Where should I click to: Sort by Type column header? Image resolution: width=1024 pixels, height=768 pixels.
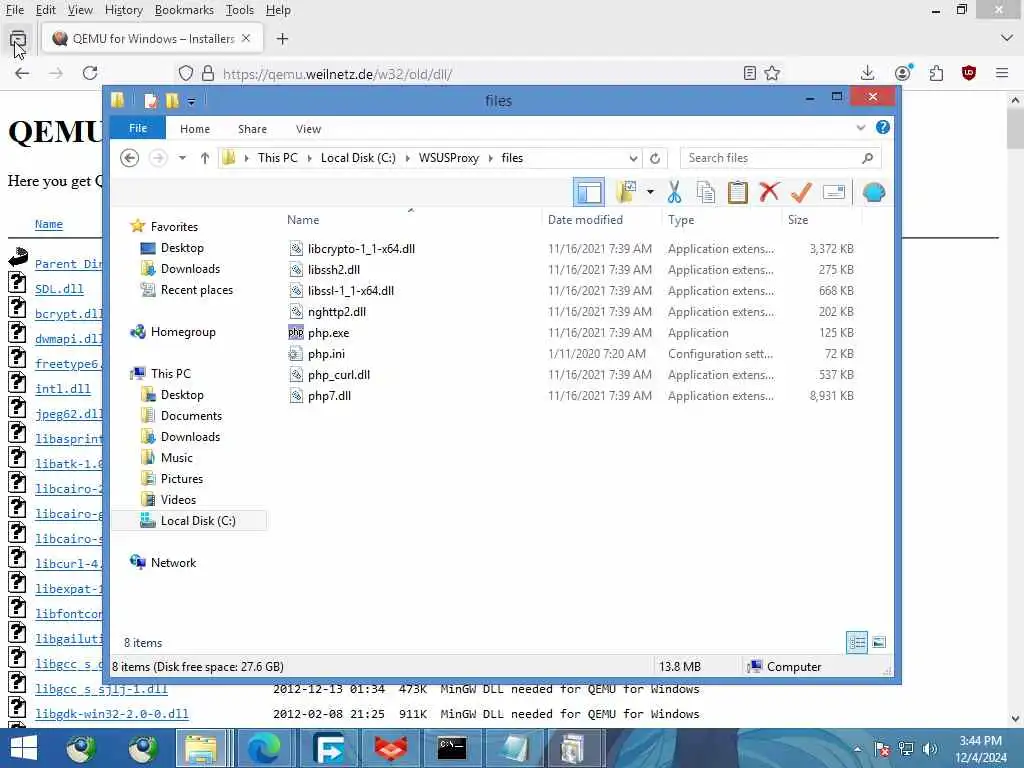click(680, 220)
